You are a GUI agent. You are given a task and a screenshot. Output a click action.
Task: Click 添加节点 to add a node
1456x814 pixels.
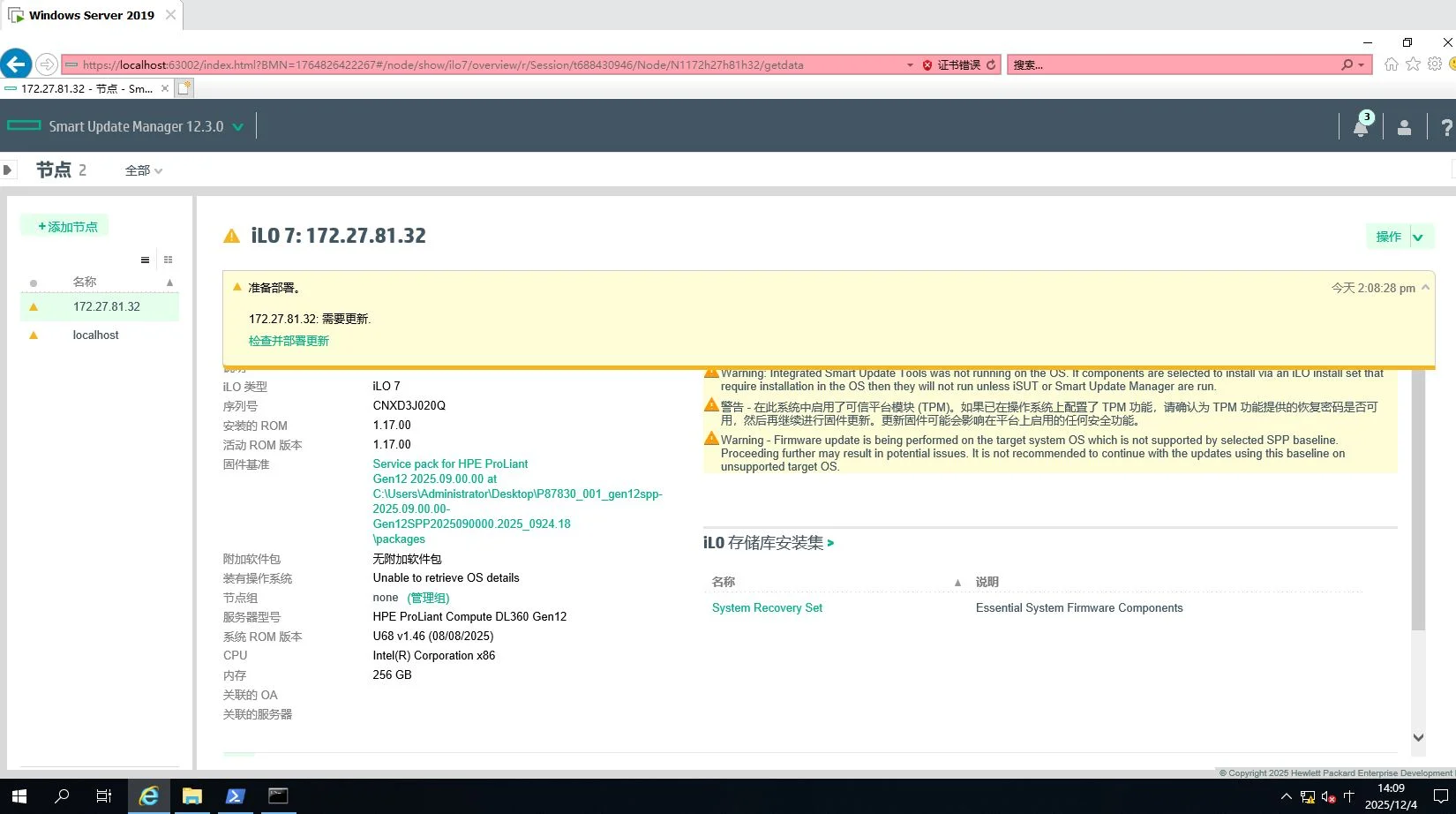(64, 226)
